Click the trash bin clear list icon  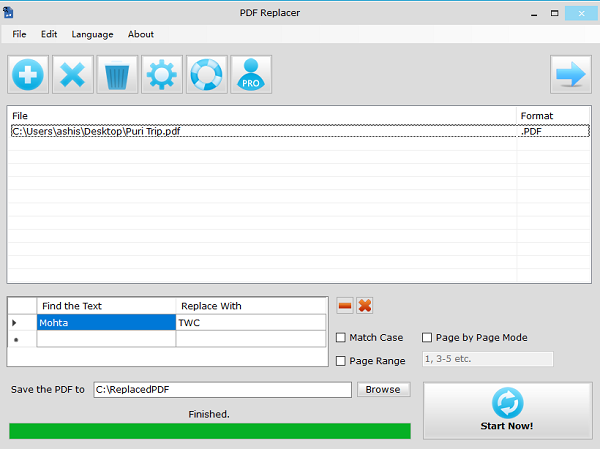click(117, 74)
